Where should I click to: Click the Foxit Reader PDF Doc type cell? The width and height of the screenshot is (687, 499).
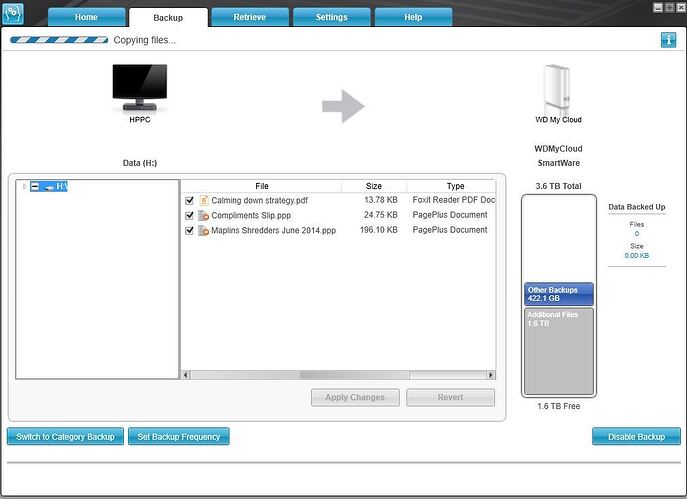[x=454, y=200]
